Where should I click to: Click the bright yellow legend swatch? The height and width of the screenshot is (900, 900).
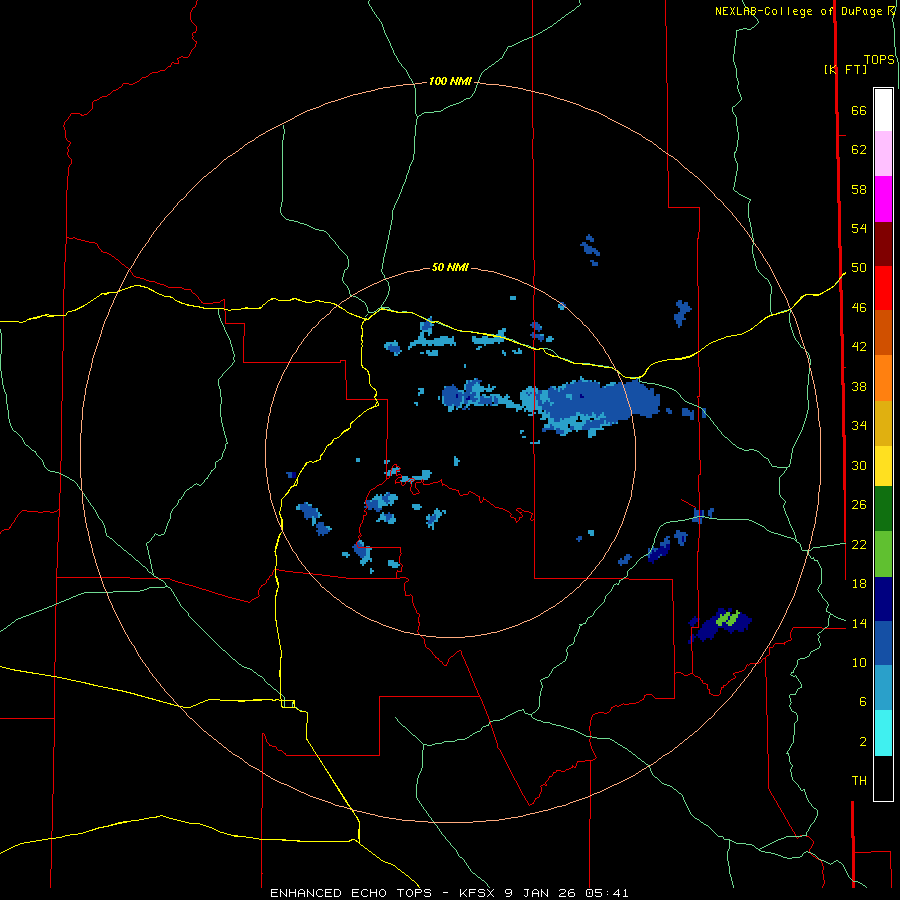click(x=883, y=465)
